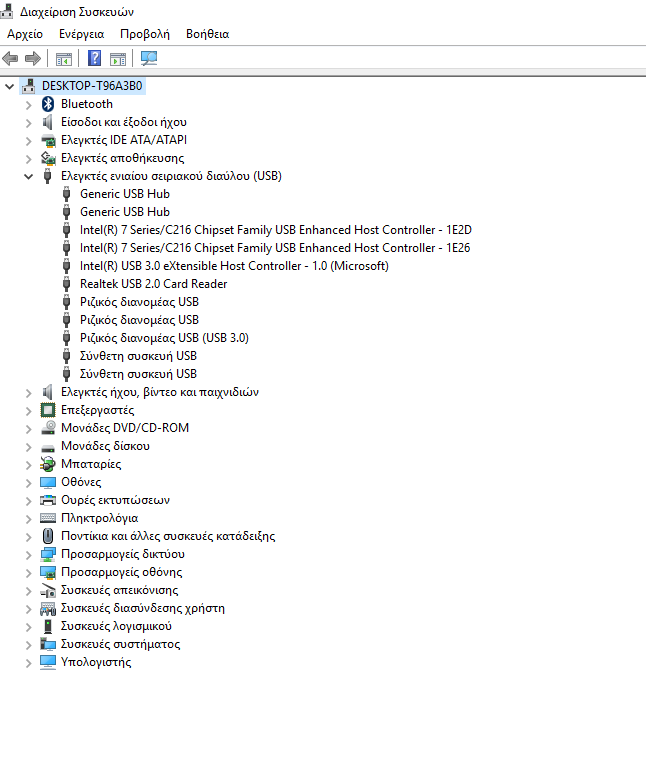The image size is (646, 763).
Task: Click the Μπαταρίες battery icon
Action: pos(48,464)
